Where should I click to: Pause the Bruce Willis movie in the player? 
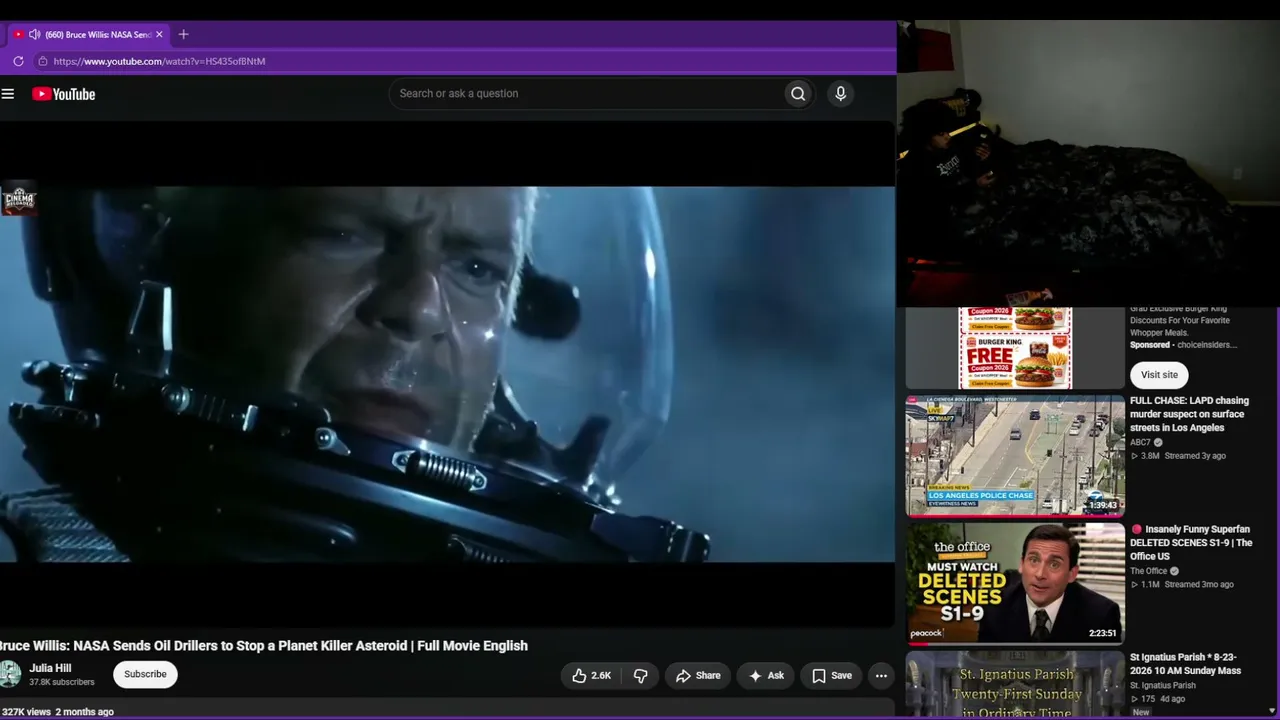[x=447, y=374]
